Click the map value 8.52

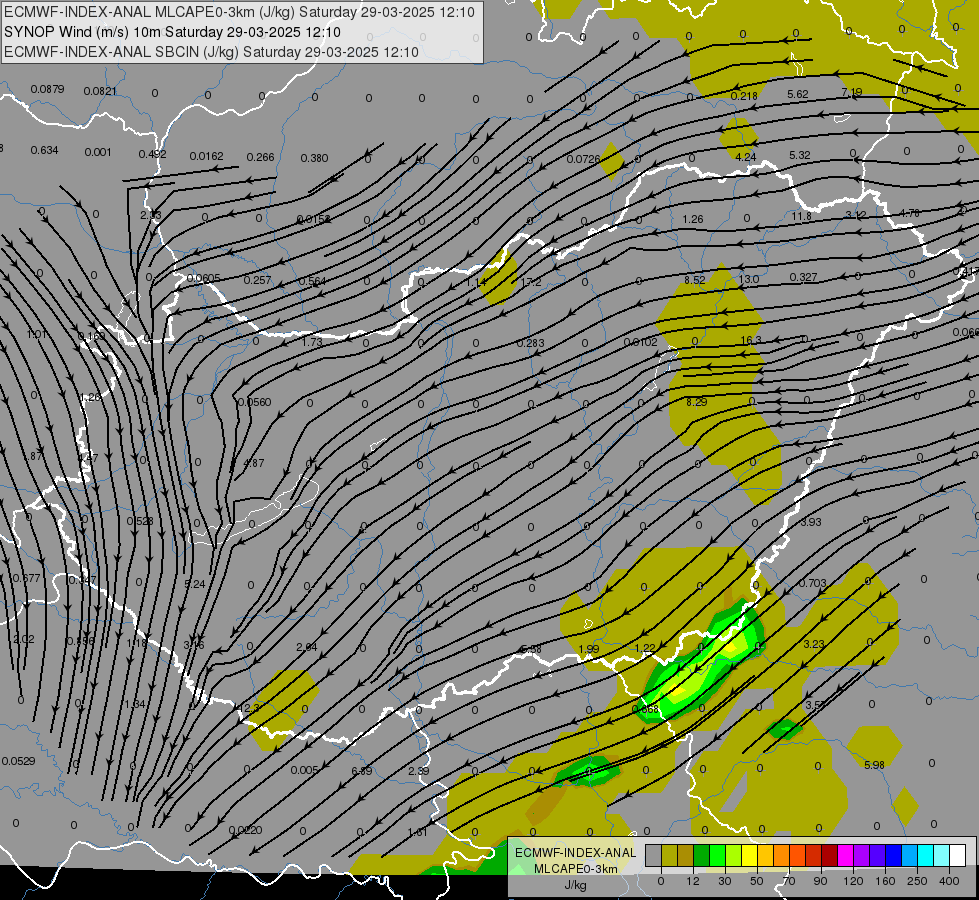pos(695,280)
